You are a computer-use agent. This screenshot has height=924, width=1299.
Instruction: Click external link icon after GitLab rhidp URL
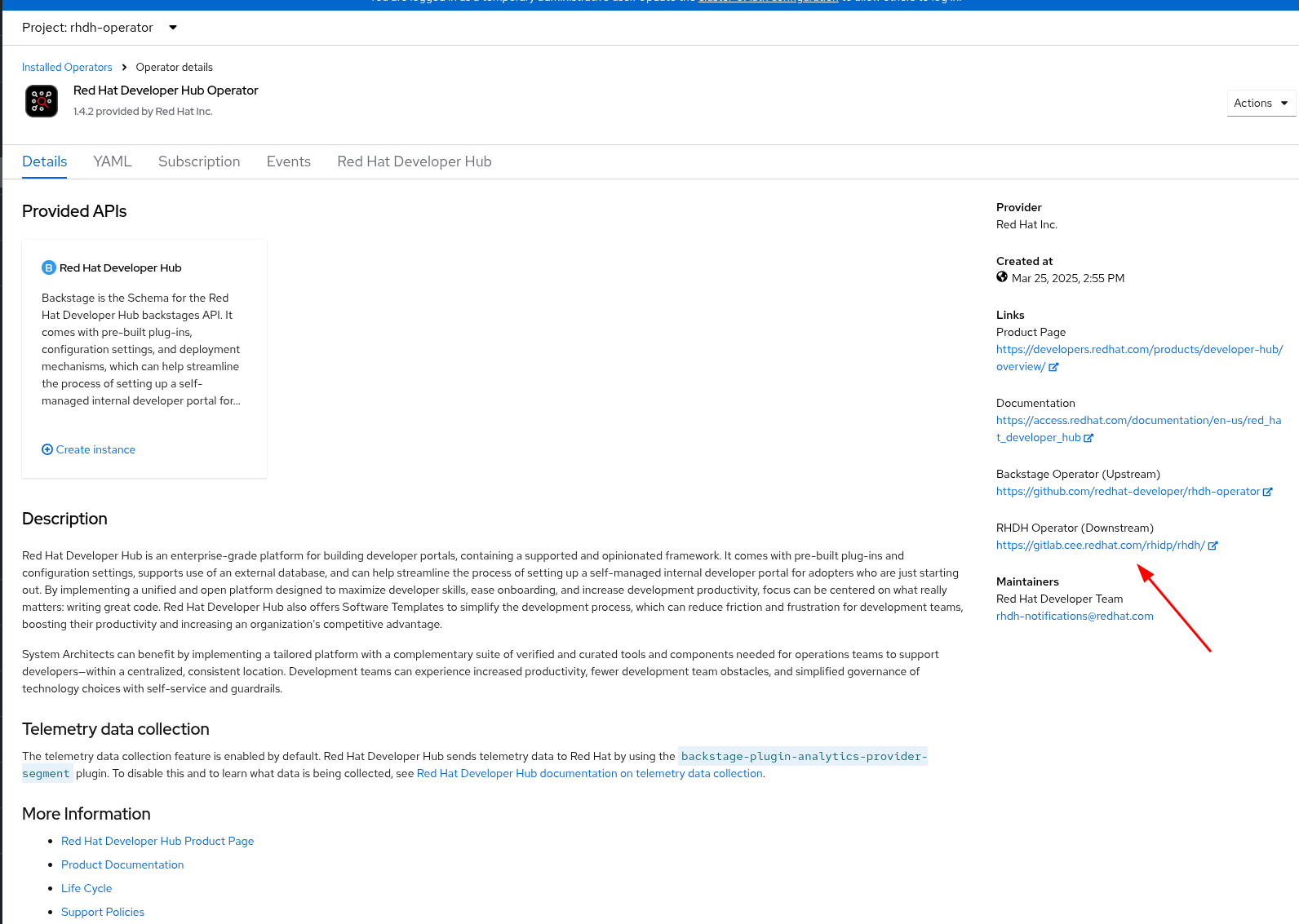(x=1213, y=546)
